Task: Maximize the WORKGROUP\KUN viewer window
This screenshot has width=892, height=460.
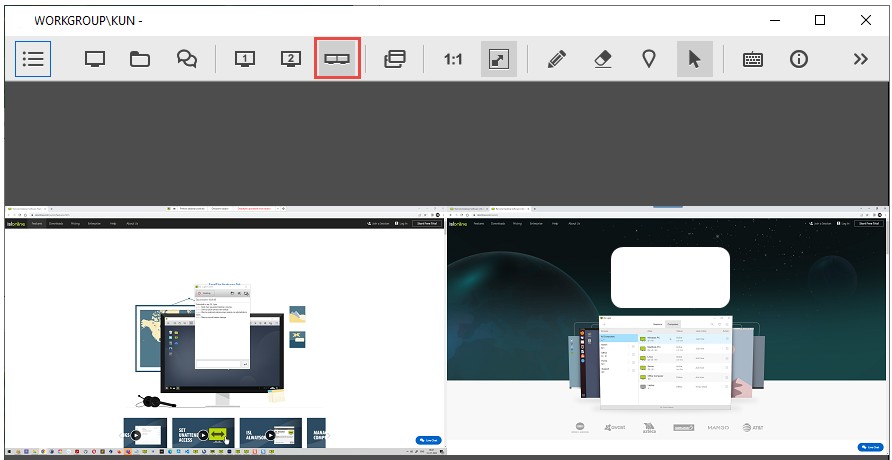Action: 820,20
